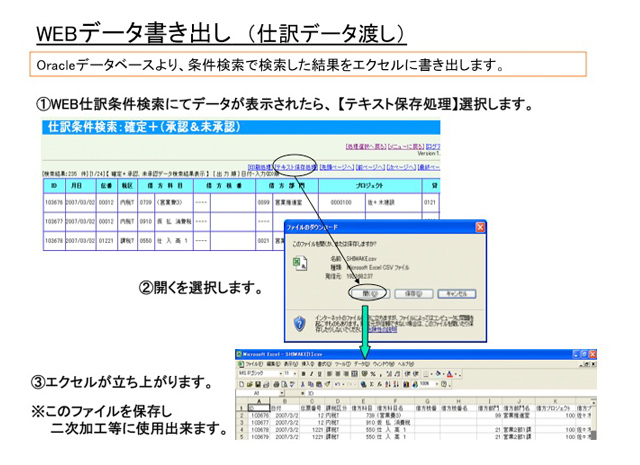Open ツール menu in Excel menu bar

(343, 365)
